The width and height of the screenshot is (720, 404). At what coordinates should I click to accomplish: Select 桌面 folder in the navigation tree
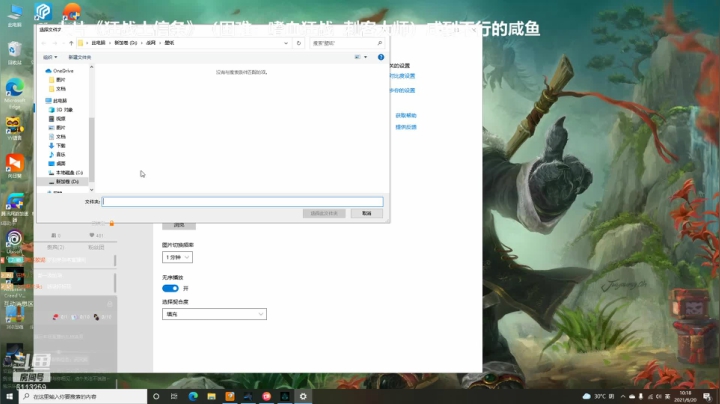coord(57,163)
